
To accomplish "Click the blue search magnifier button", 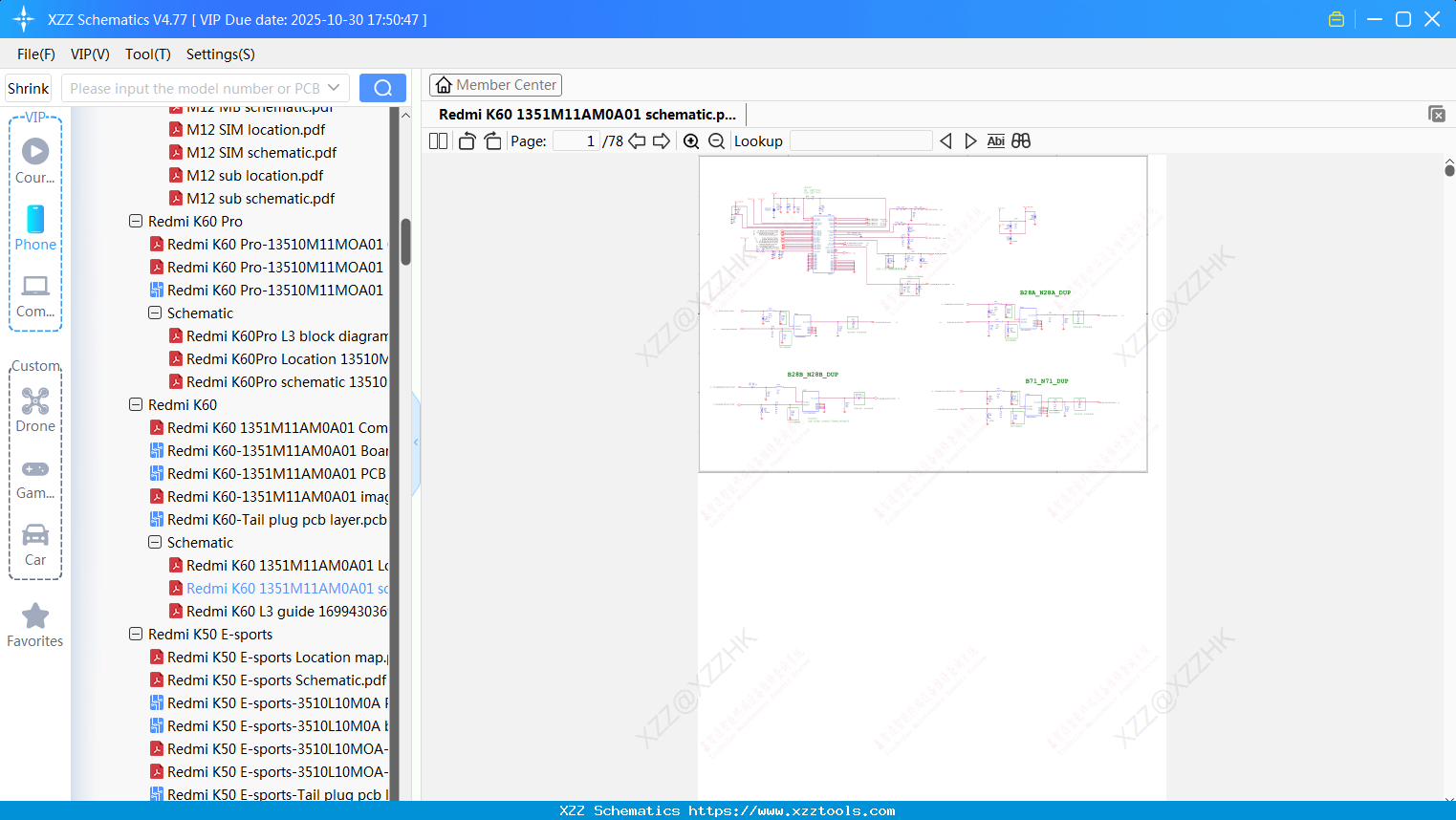I will click(x=381, y=87).
